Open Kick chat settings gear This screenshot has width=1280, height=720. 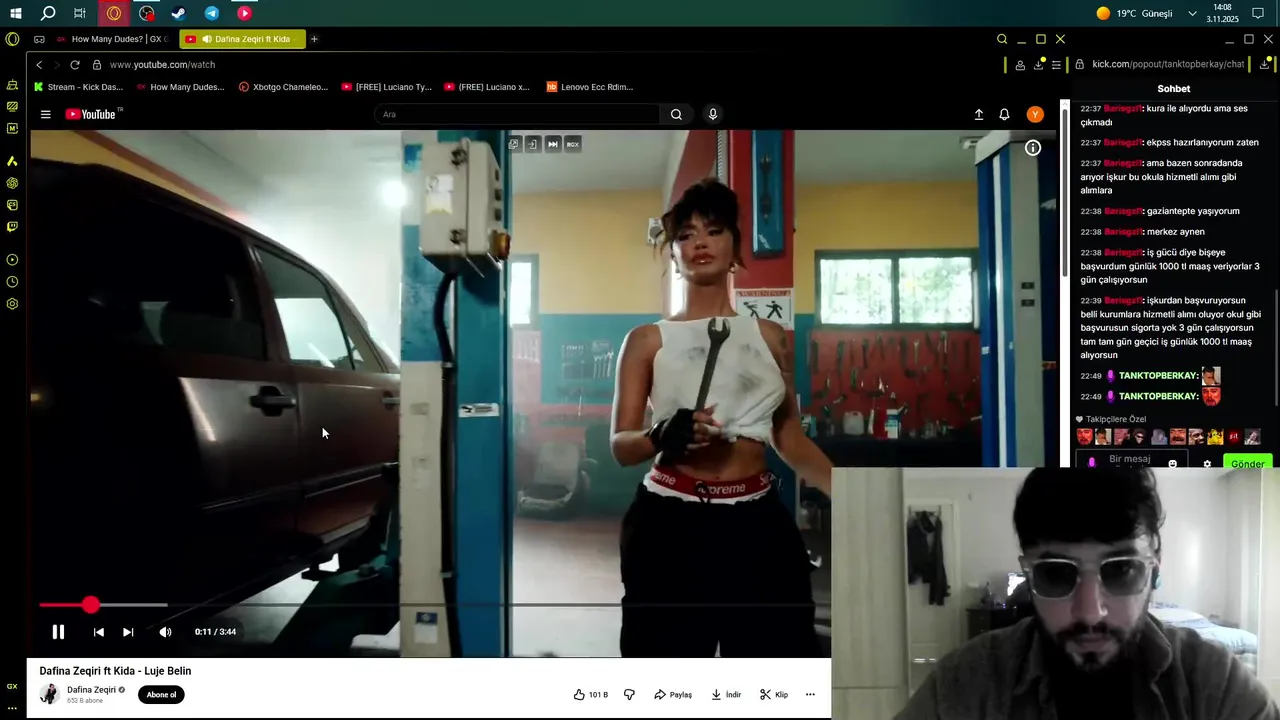pos(1207,464)
